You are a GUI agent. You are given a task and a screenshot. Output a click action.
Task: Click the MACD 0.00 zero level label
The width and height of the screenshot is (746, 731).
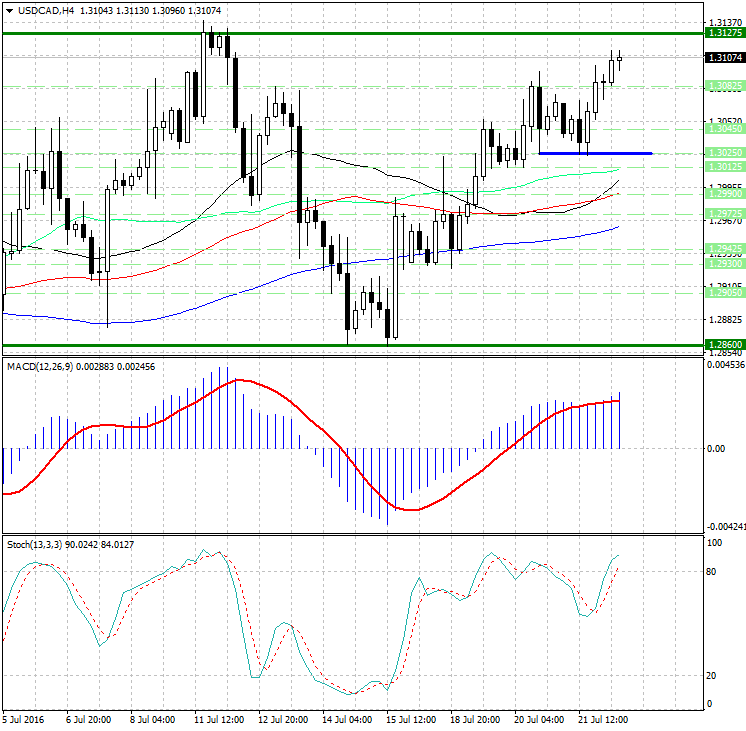click(x=716, y=448)
